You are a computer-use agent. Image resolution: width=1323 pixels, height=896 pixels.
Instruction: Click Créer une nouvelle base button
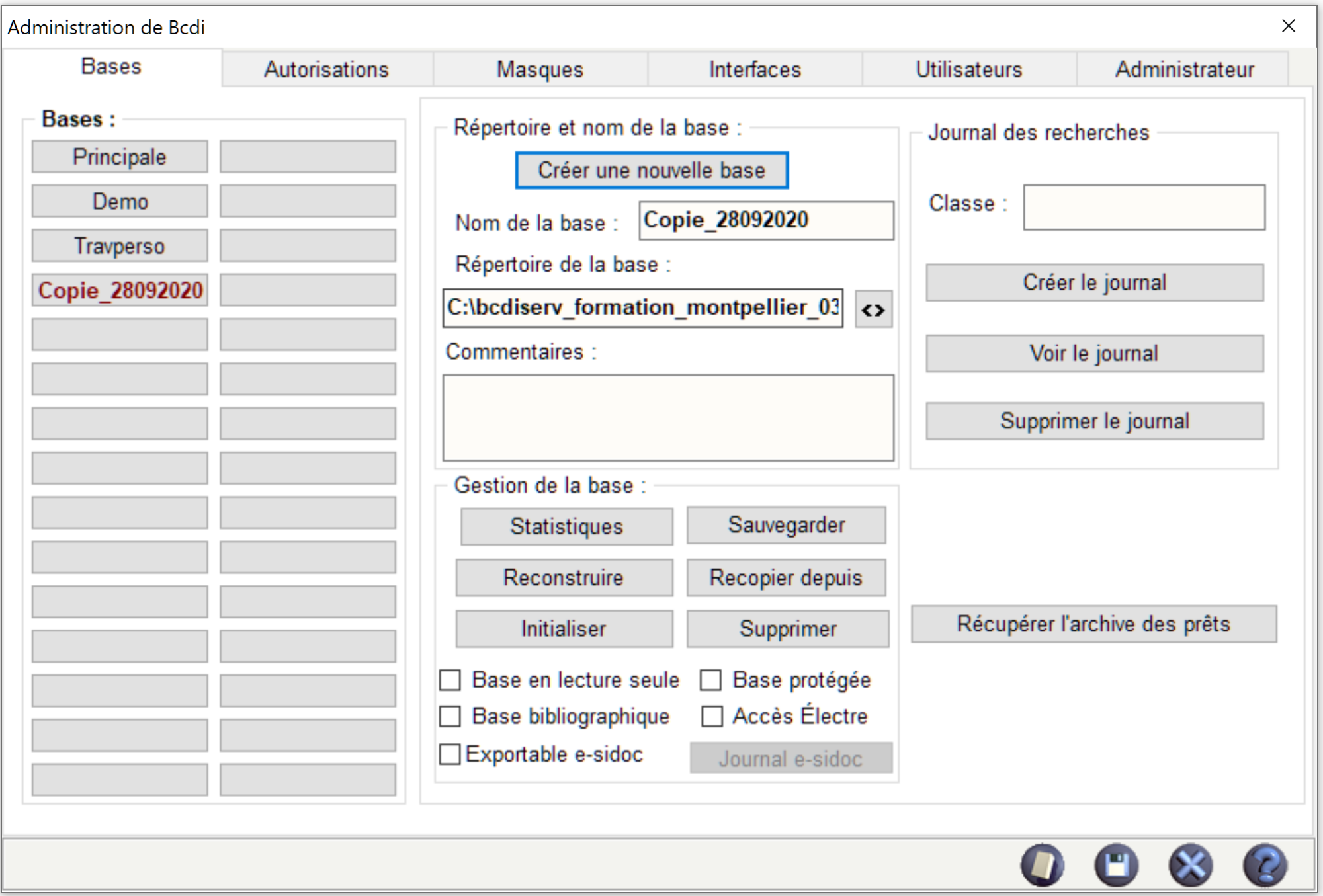coord(652,171)
